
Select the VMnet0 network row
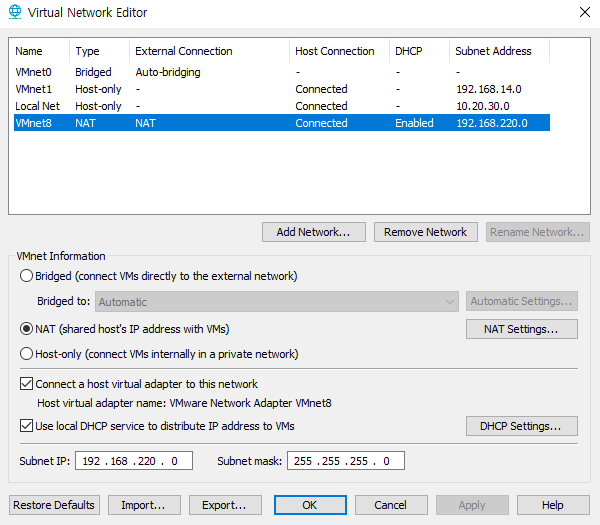[x=282, y=72]
